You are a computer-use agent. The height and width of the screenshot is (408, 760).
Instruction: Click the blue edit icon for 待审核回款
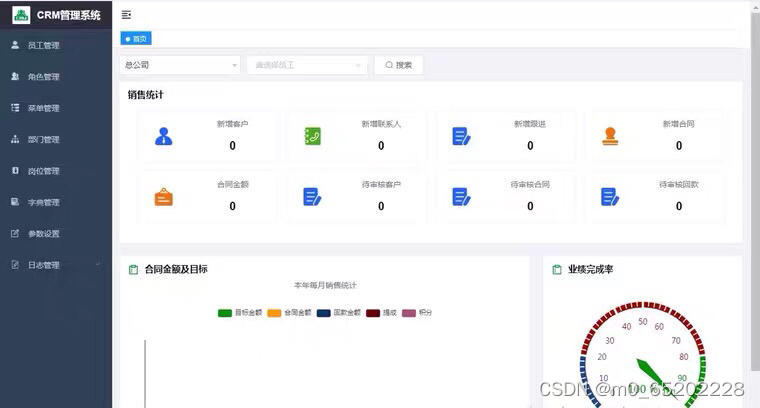[x=610, y=197]
